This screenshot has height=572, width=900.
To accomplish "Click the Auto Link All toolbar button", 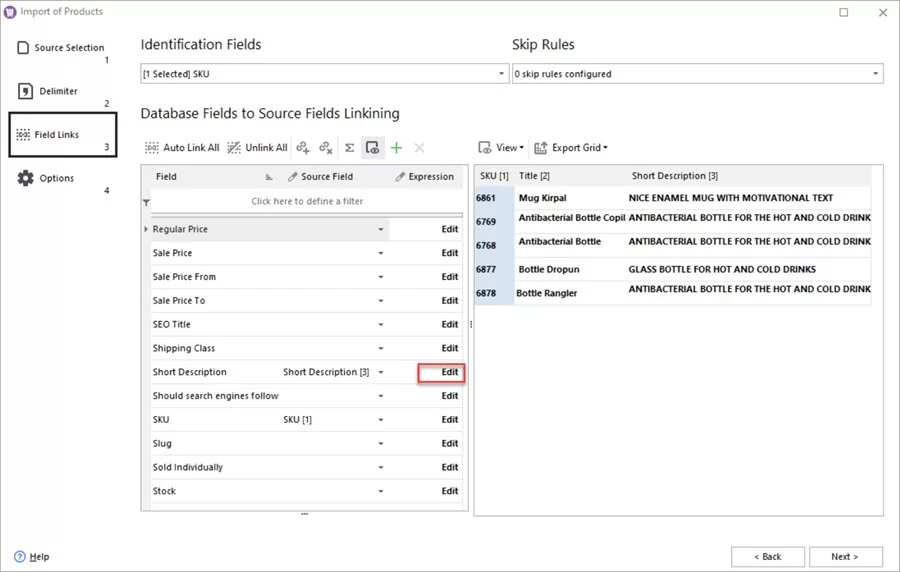I will 182,148.
